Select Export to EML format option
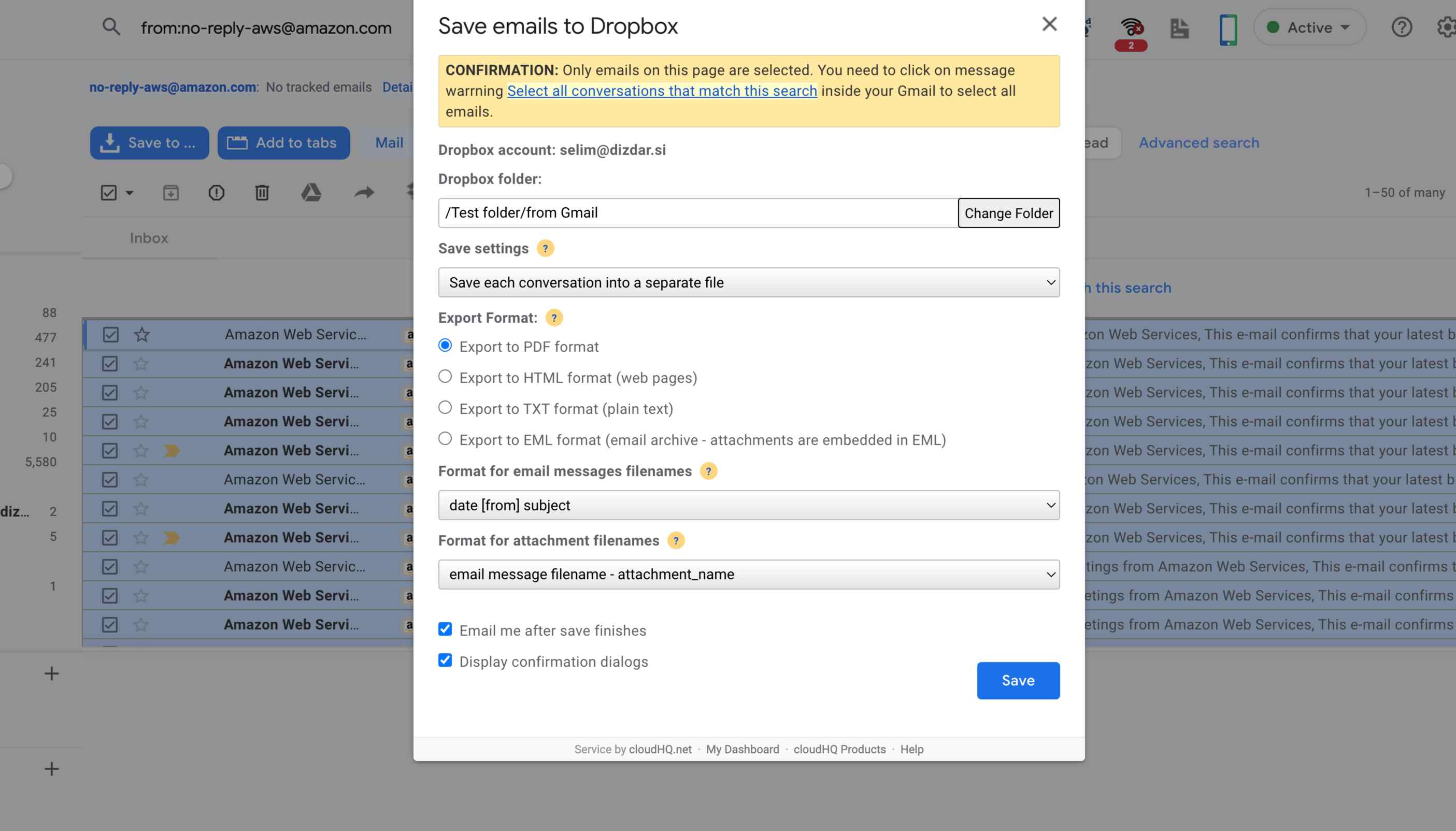 [445, 438]
